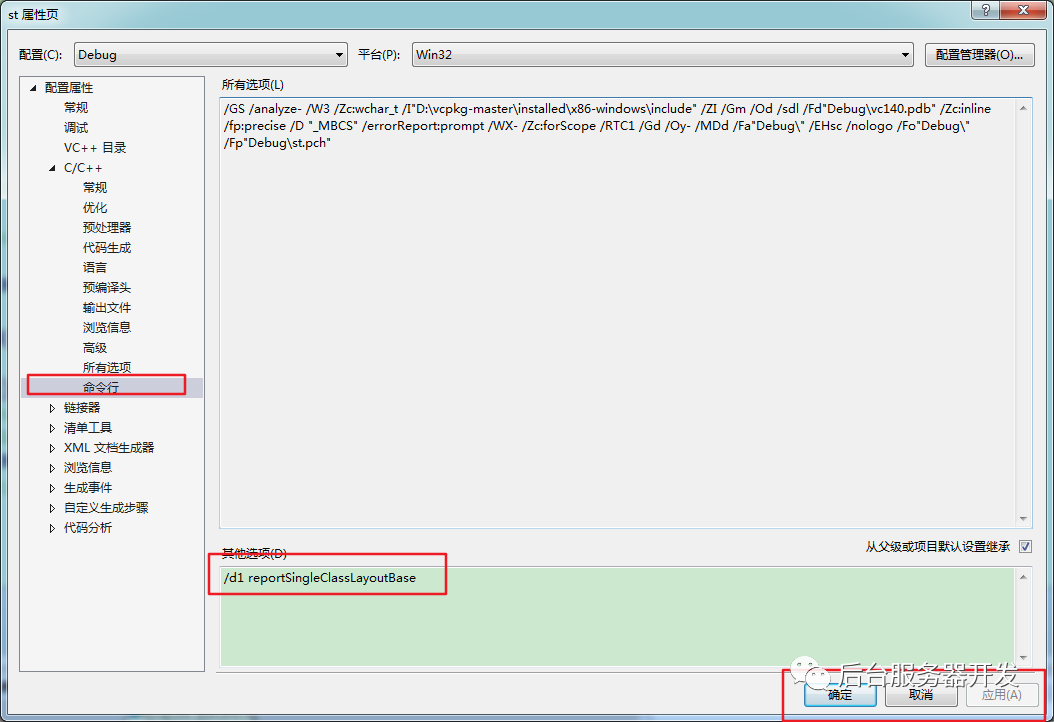Screen dimensions: 1054x722
Task: Close the st property page window
Action: tap(1020, 10)
